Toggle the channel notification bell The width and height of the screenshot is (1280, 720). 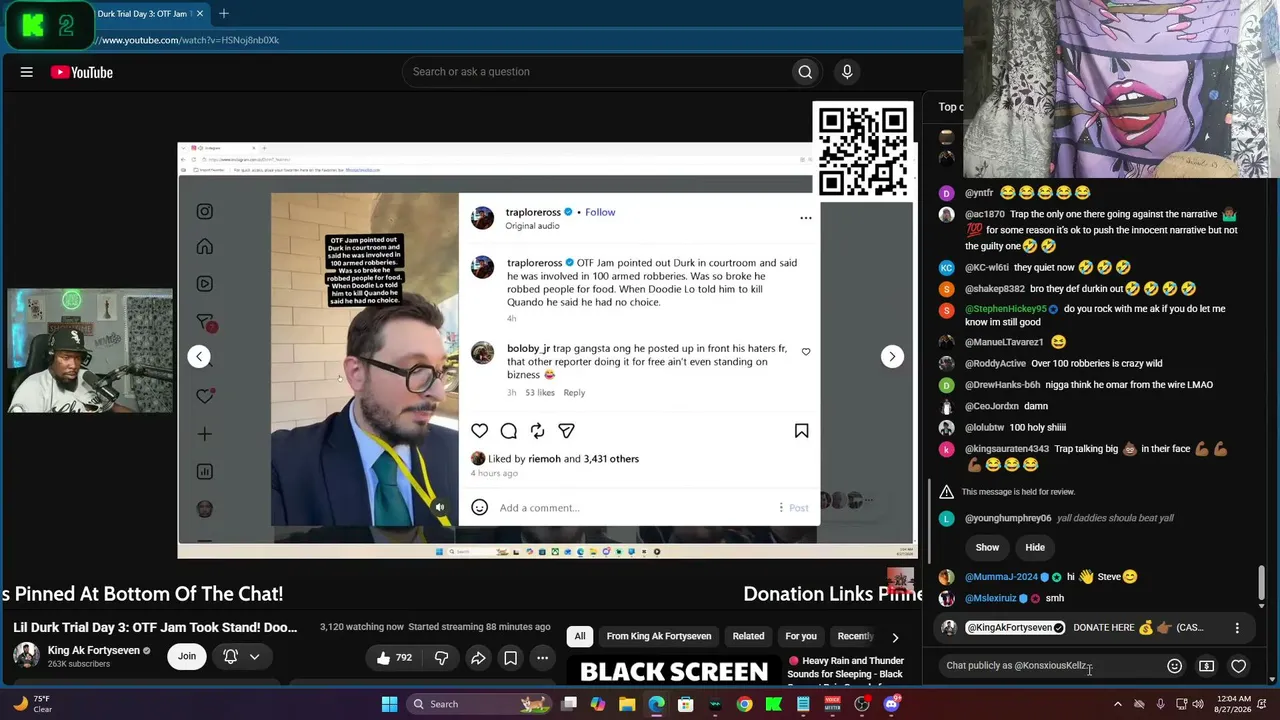(x=230, y=656)
